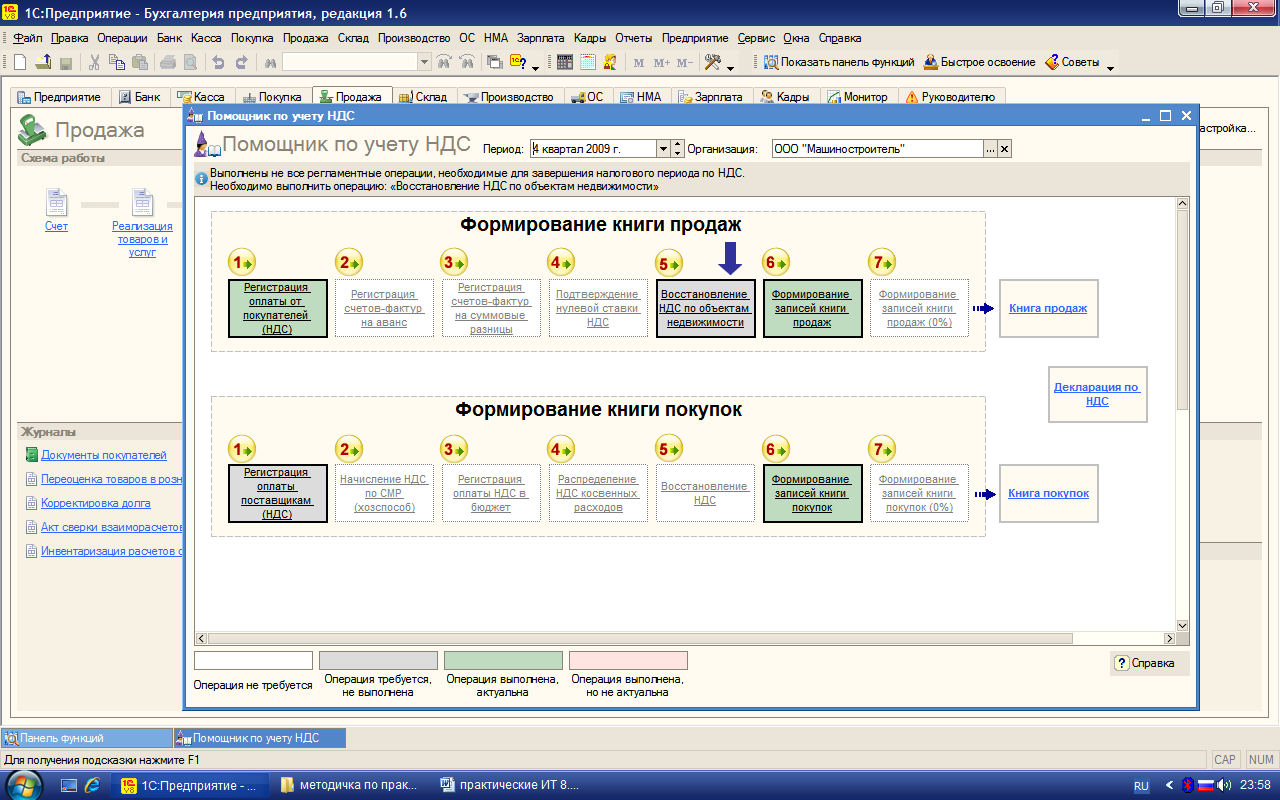Click the Print preview icon

(189, 62)
